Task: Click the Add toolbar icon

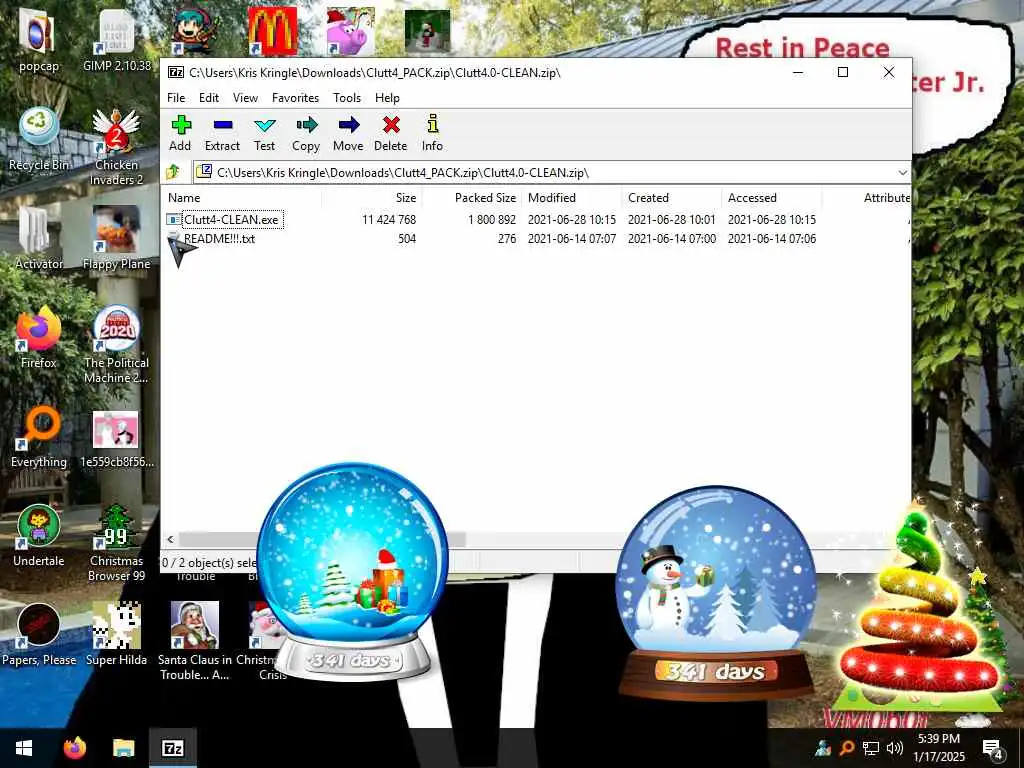Action: tap(181, 133)
